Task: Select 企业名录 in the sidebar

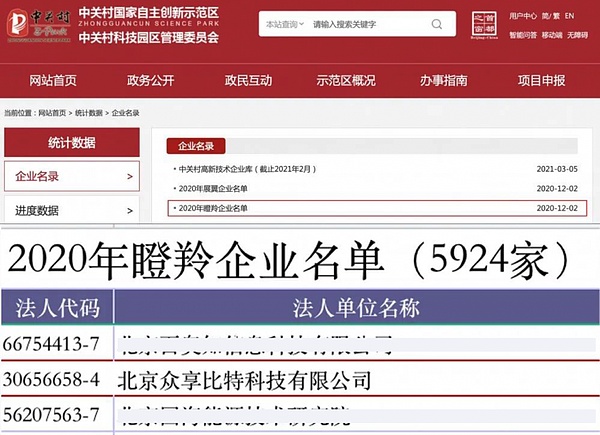Action: click(72, 176)
